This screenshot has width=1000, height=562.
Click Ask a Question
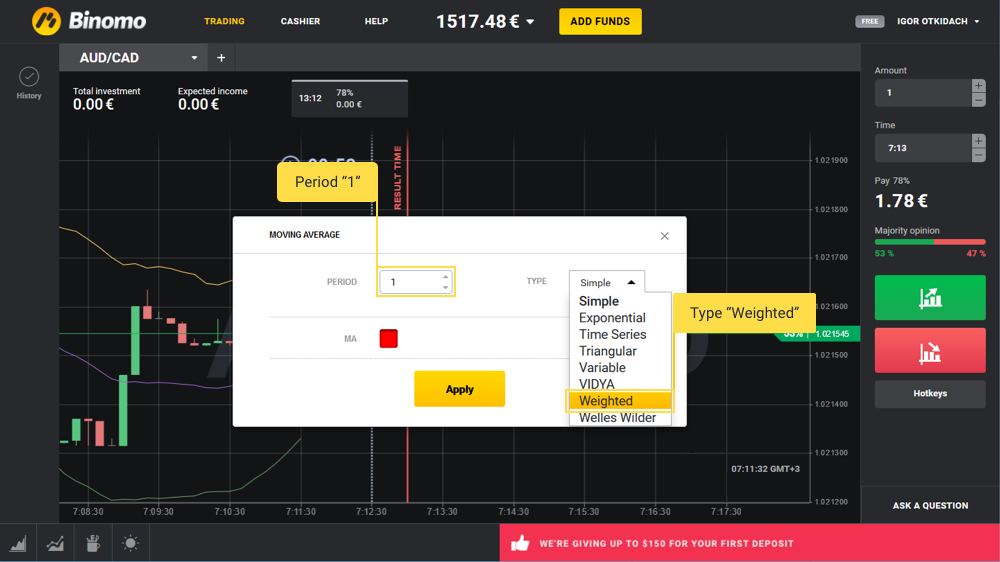(930, 506)
